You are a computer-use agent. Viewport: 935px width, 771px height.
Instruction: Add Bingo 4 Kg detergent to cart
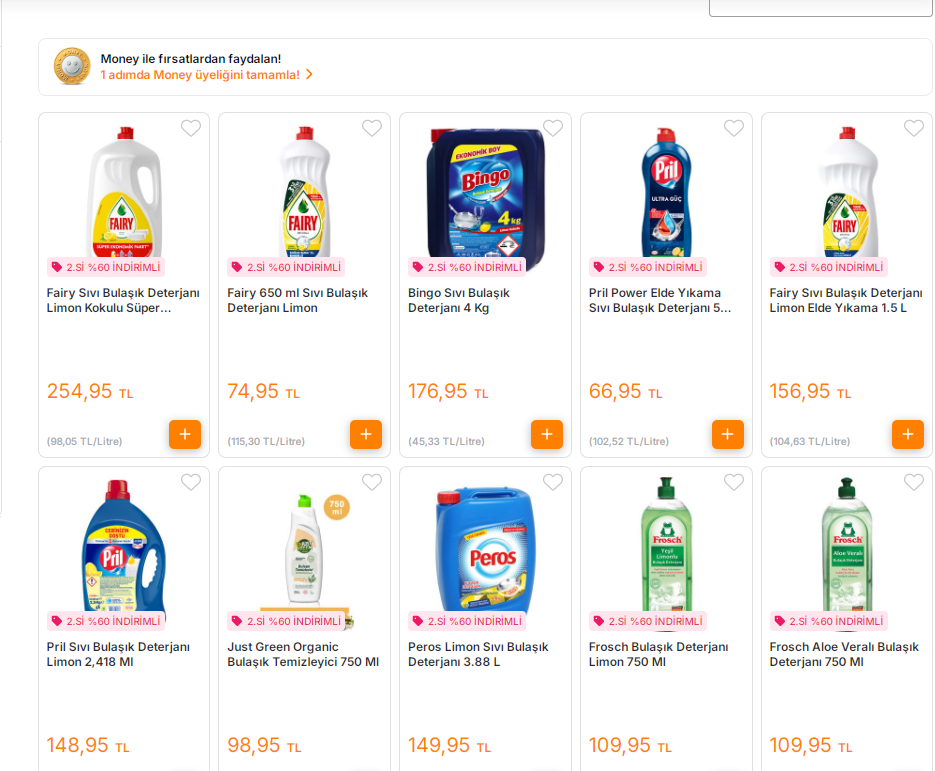click(547, 434)
